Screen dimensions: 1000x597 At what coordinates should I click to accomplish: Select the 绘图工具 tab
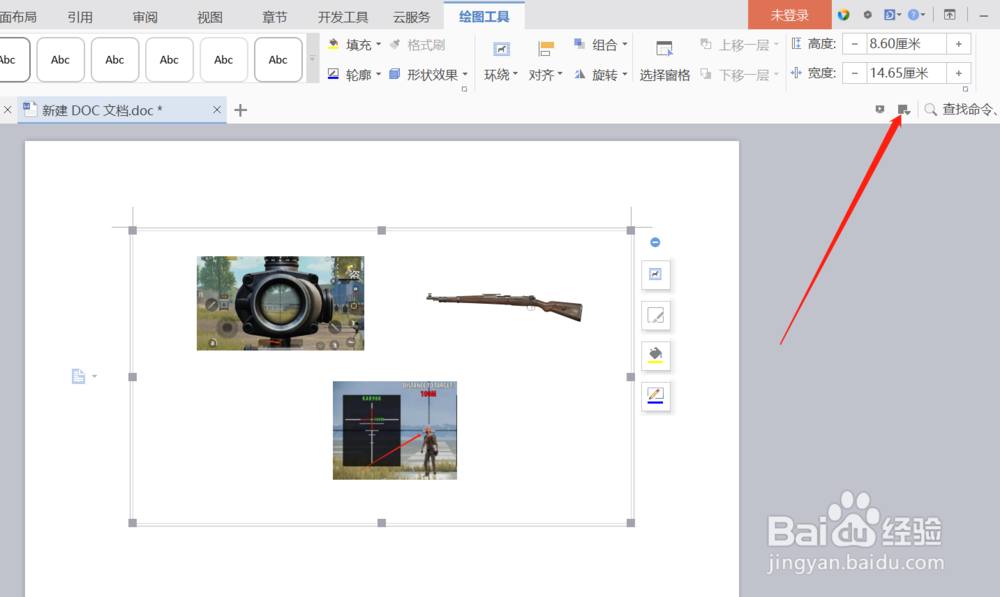click(484, 17)
